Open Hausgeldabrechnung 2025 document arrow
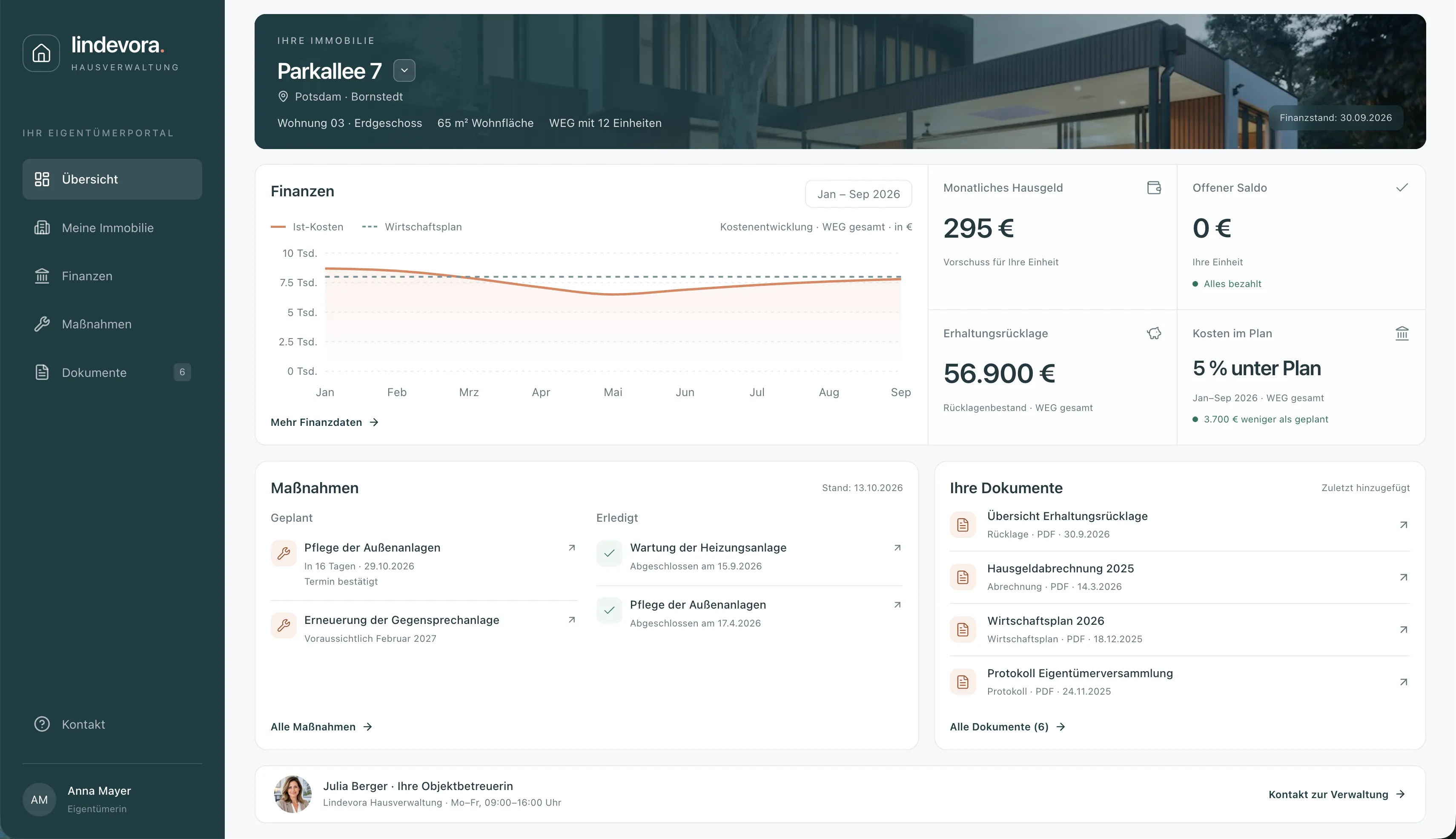 [1404, 578]
